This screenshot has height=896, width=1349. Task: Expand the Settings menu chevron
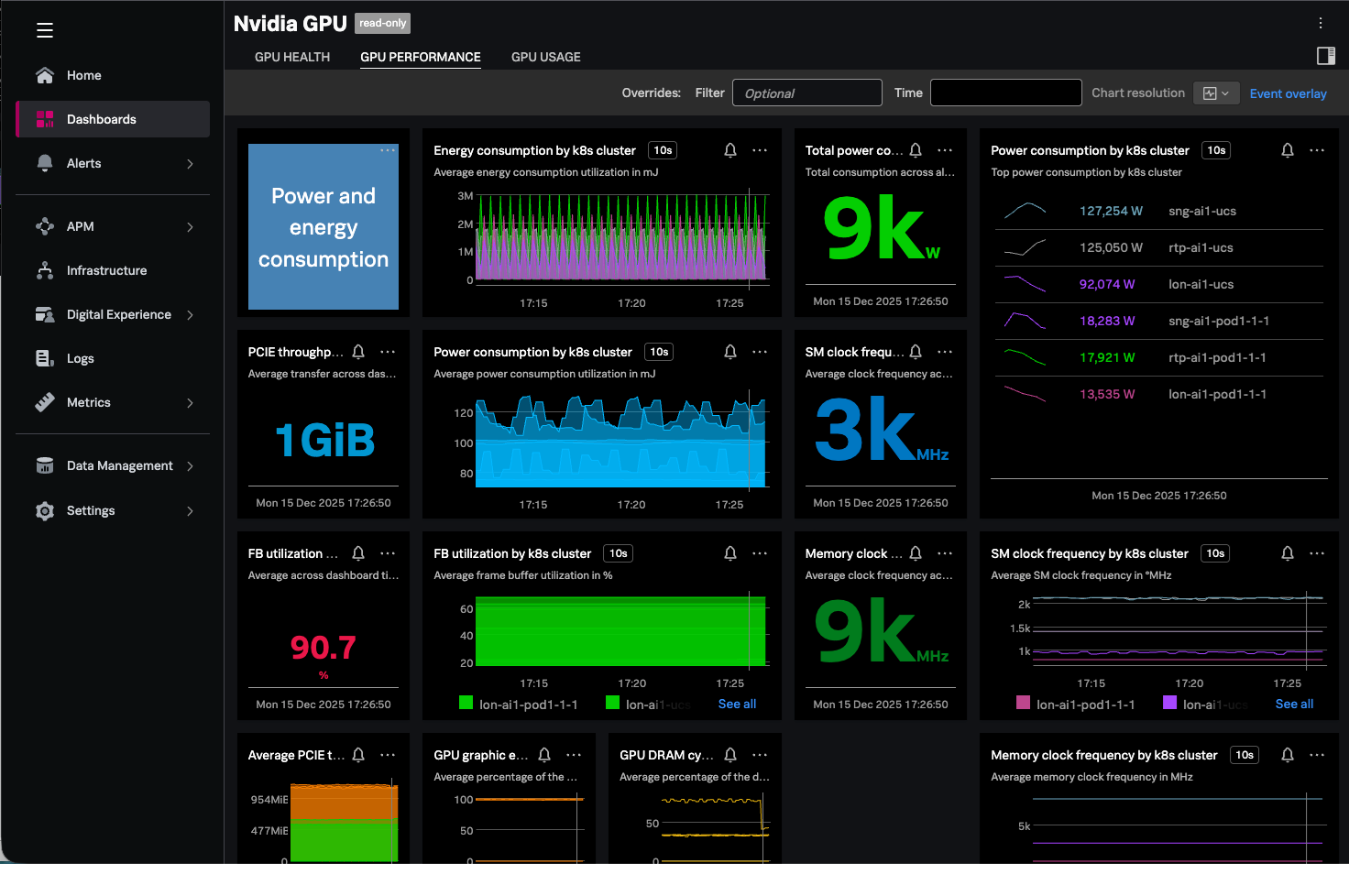coord(190,510)
